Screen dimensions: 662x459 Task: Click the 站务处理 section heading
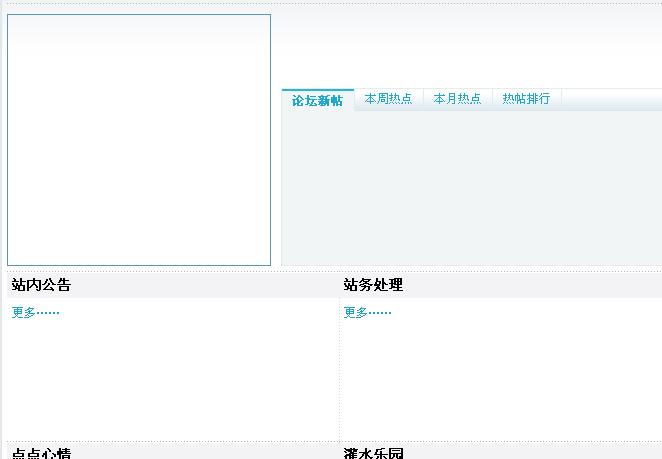373,285
